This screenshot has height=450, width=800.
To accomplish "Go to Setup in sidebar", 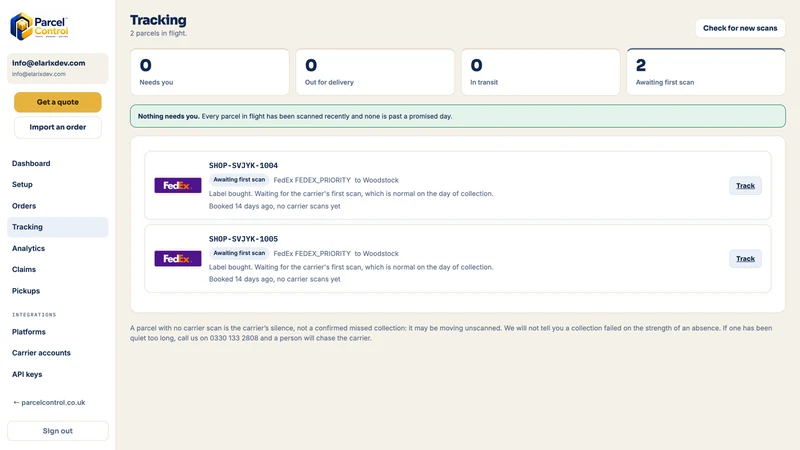I will click(x=58, y=184).
